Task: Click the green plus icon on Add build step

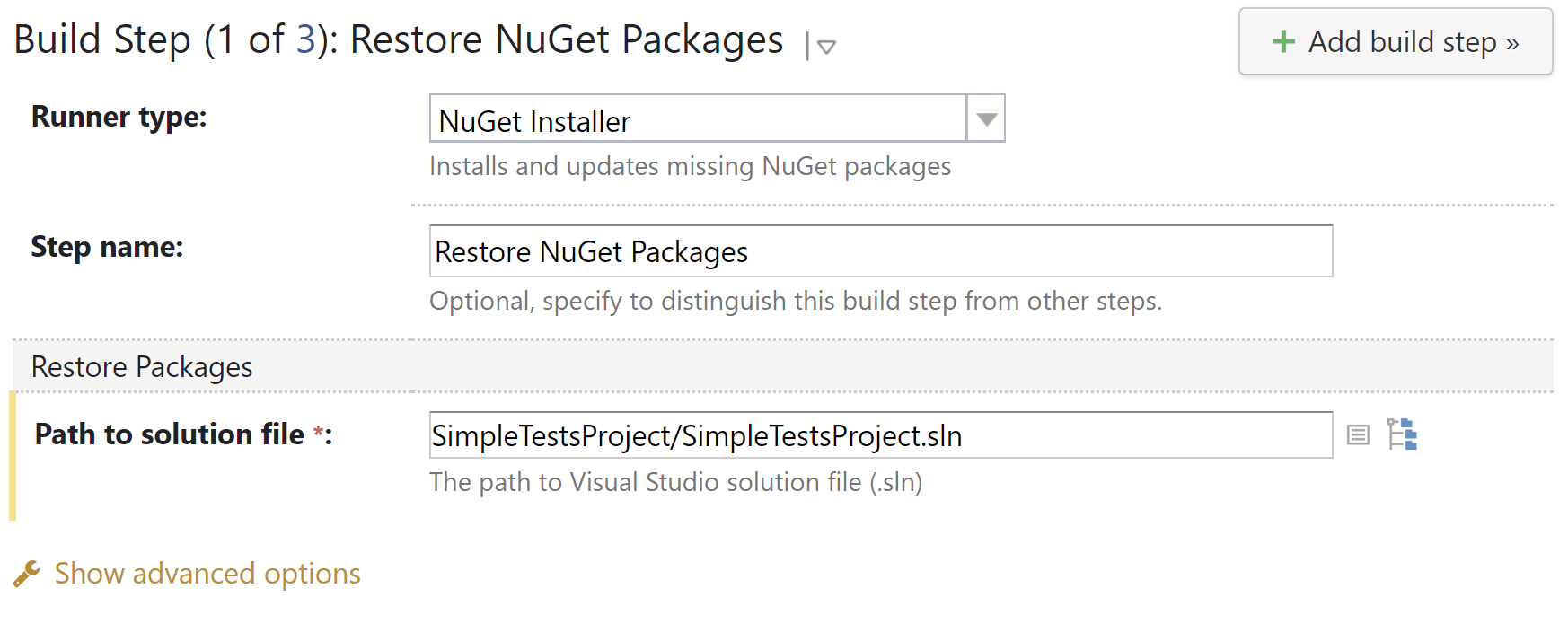Action: [x=1284, y=41]
